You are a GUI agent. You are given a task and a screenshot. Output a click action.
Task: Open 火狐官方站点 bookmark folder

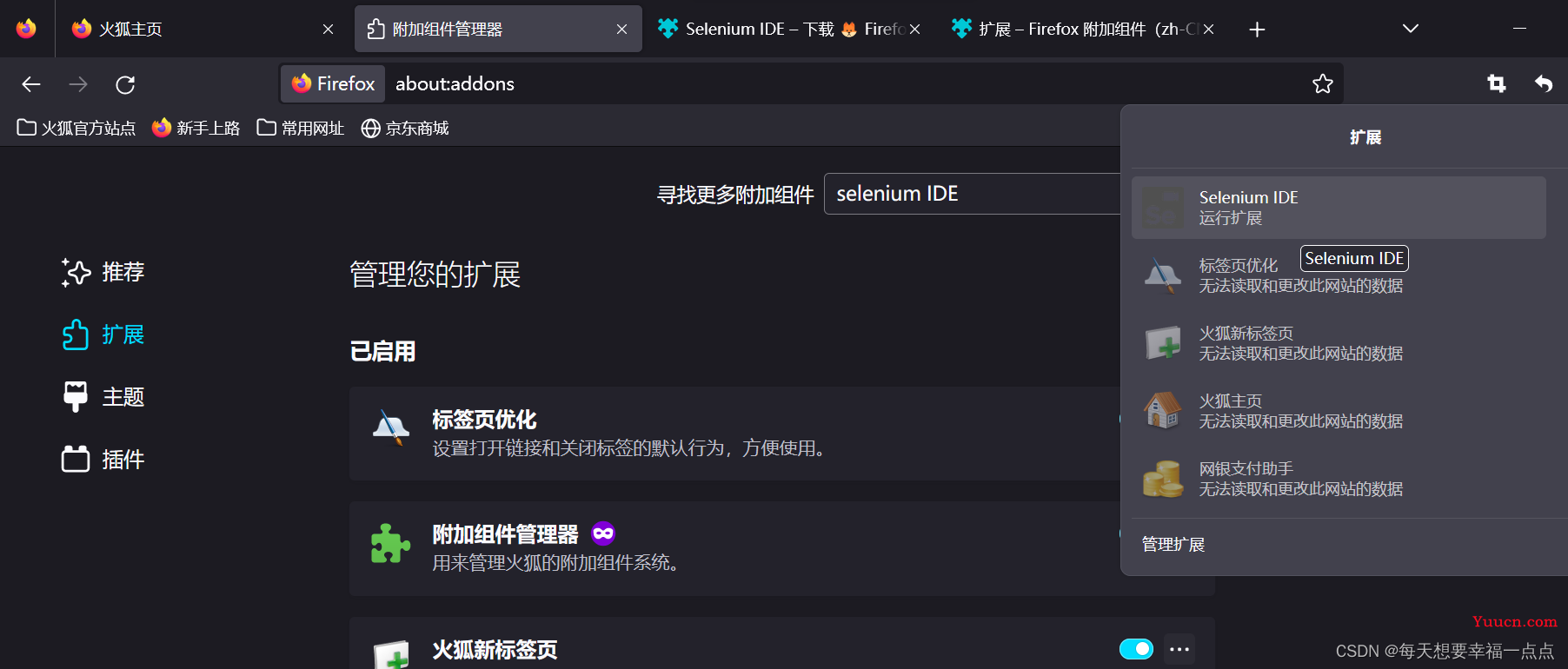point(76,128)
